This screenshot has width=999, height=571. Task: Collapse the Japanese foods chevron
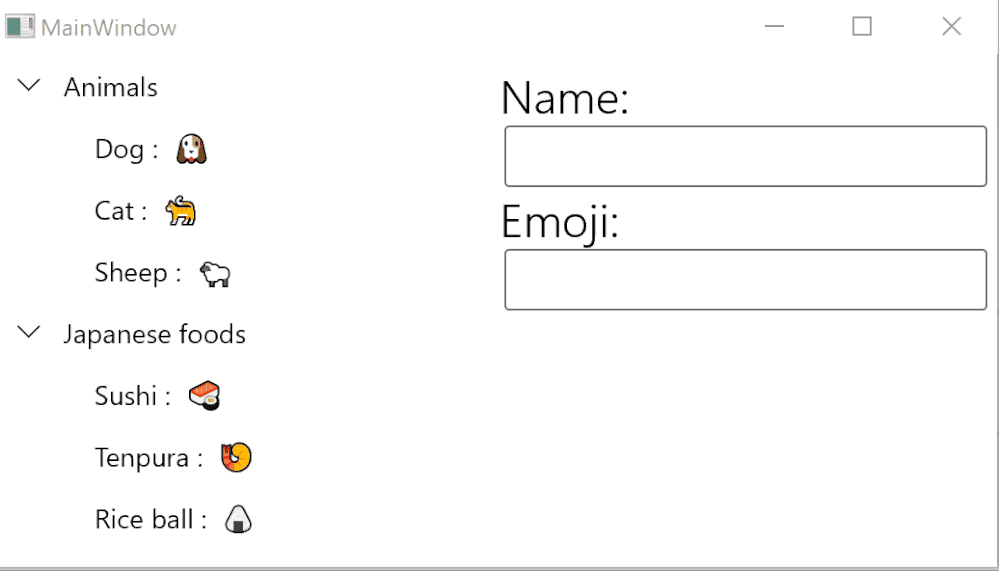pos(30,333)
